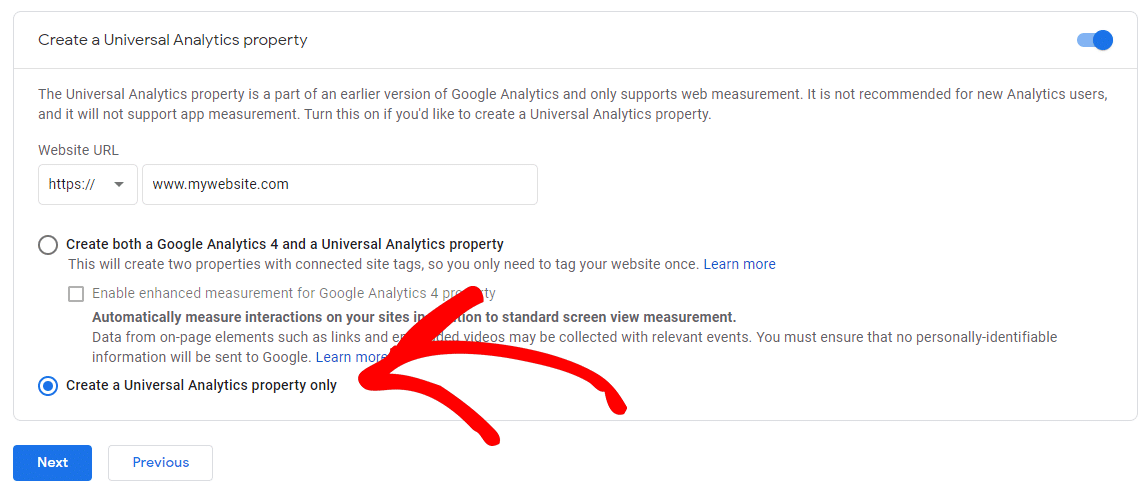Click the 'This will create two properties' description
This screenshot has width=1143, height=496.
point(384,264)
